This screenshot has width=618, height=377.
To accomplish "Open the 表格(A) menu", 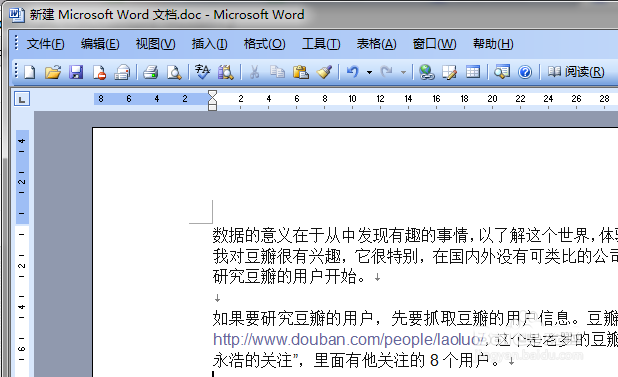I will (x=376, y=44).
